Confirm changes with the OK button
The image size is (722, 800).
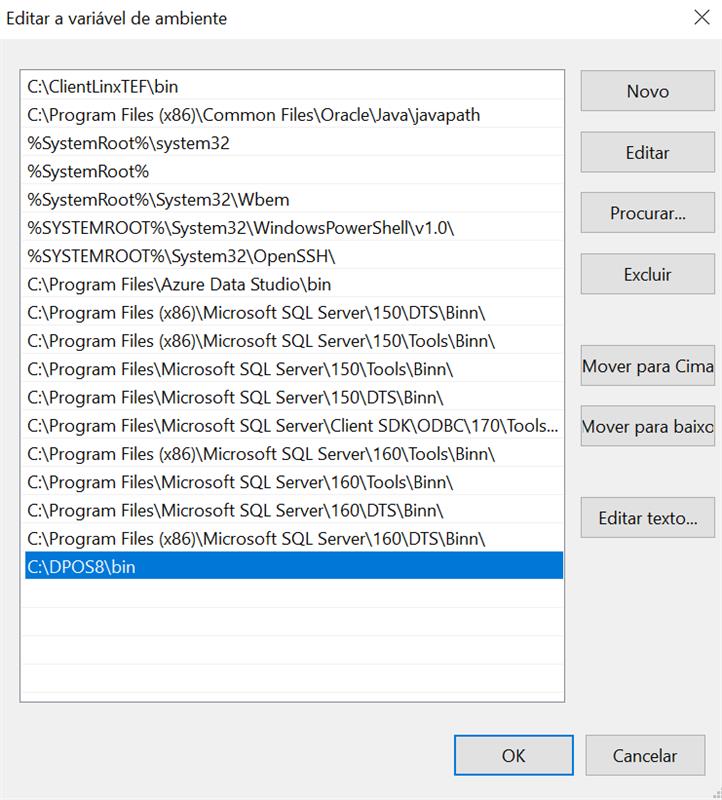pyautogui.click(x=513, y=756)
